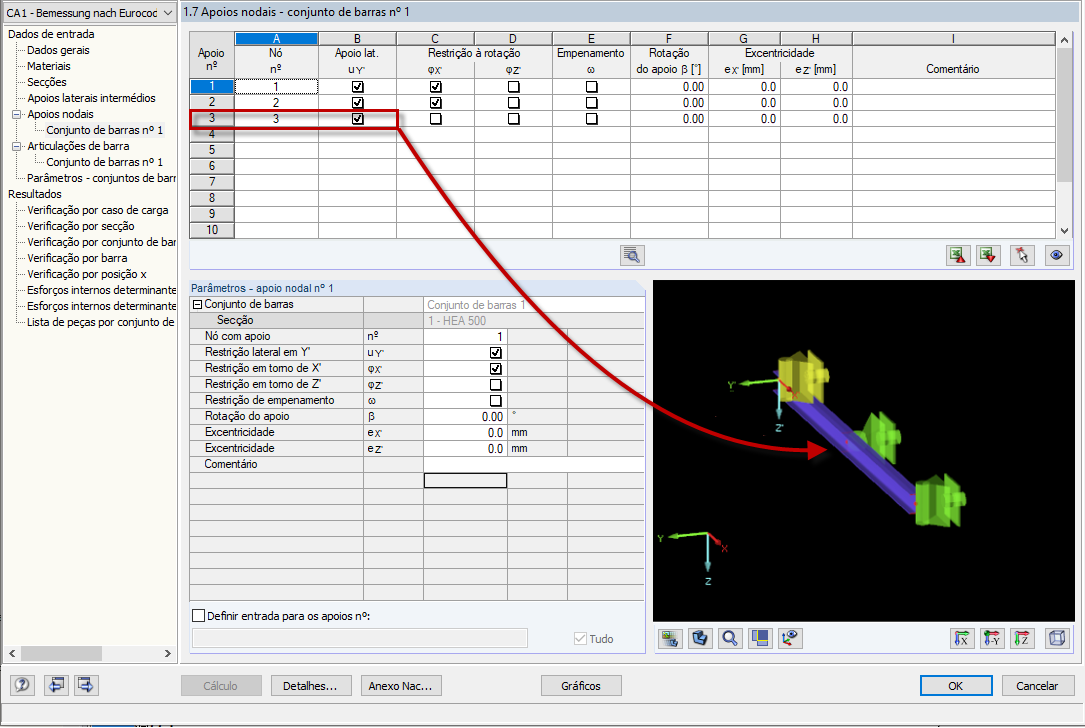This screenshot has height=728, width=1085.
Task: Click column A header in table
Action: 276,39
